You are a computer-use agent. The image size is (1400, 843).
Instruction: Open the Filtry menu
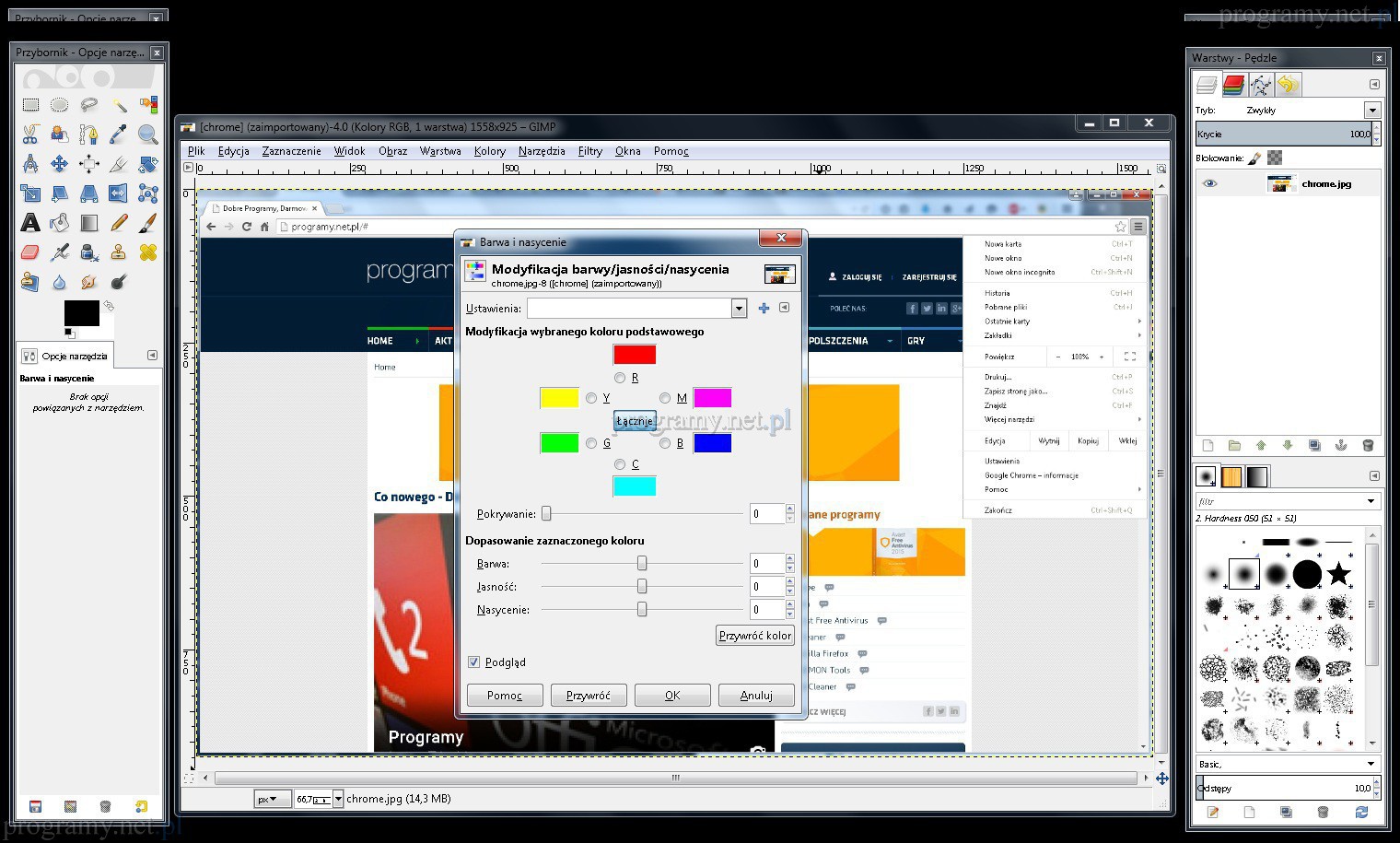tap(589, 151)
